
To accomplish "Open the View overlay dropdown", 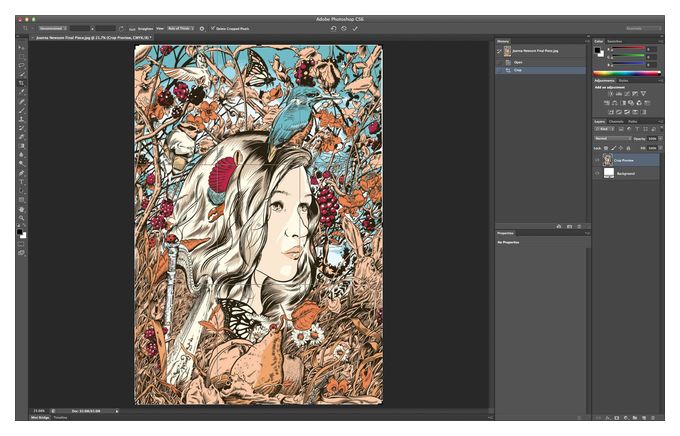I will [x=180, y=28].
